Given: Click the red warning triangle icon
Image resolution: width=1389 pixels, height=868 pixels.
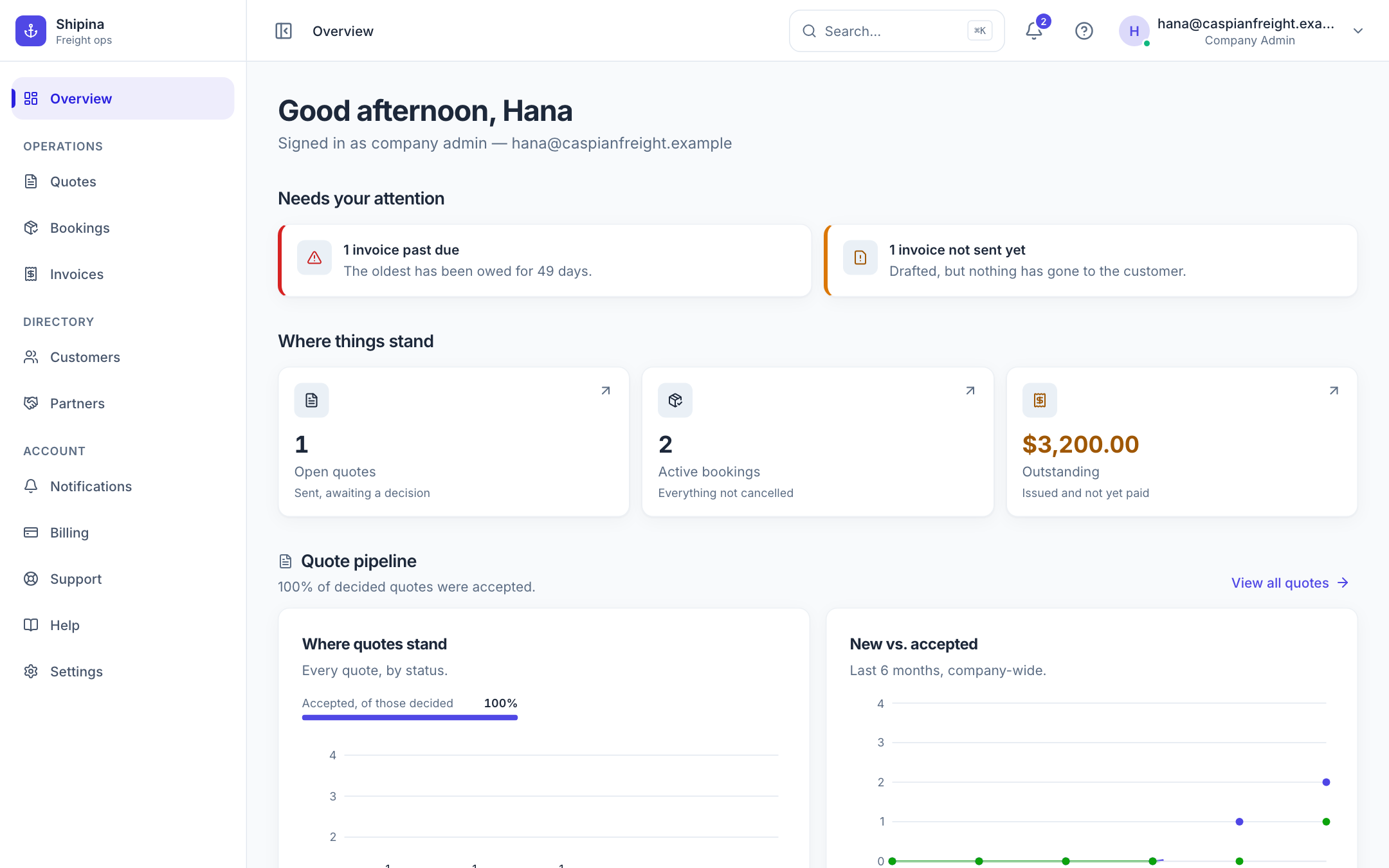Looking at the screenshot, I should tap(314, 258).
